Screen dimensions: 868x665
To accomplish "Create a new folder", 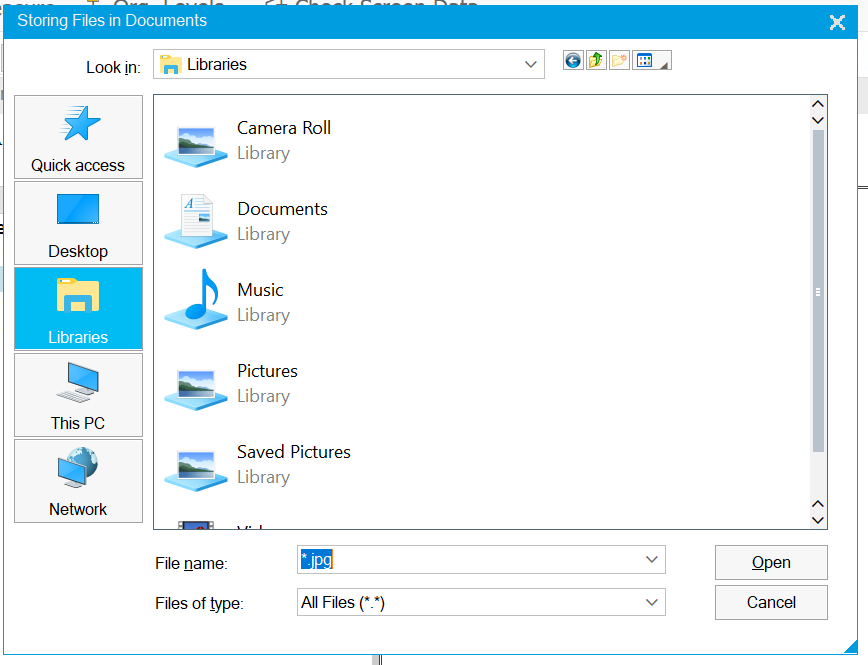I will click(619, 60).
